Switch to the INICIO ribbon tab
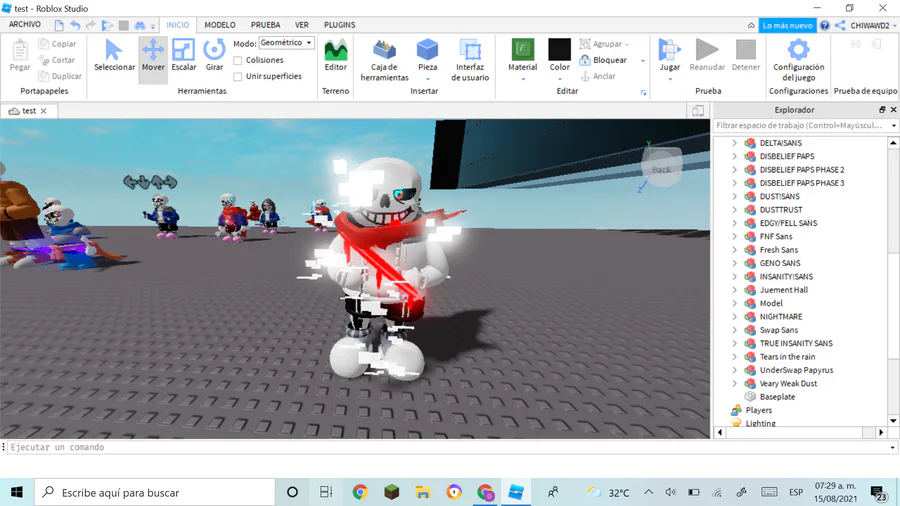The width and height of the screenshot is (900, 506). [177, 25]
